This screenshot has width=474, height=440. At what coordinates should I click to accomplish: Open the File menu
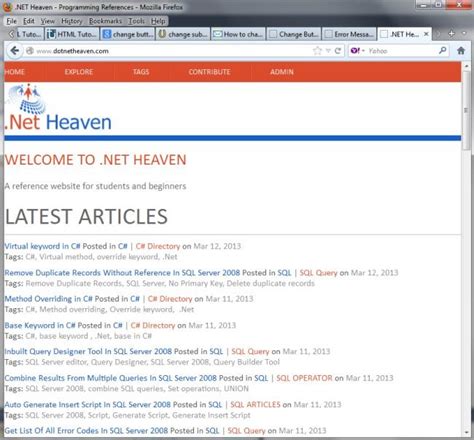click(11, 21)
